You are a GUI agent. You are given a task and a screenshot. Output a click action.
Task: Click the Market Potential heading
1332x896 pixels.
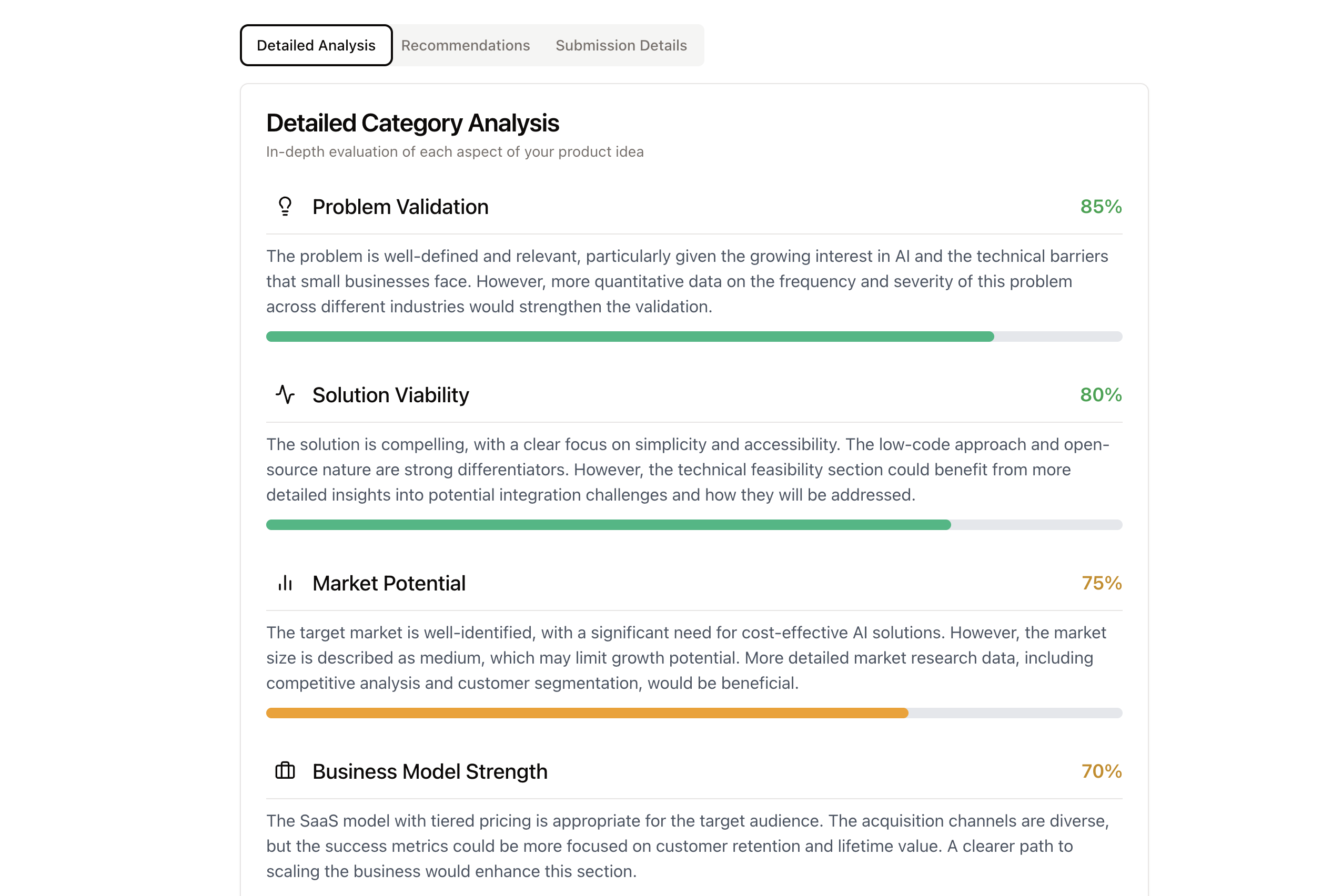(389, 584)
